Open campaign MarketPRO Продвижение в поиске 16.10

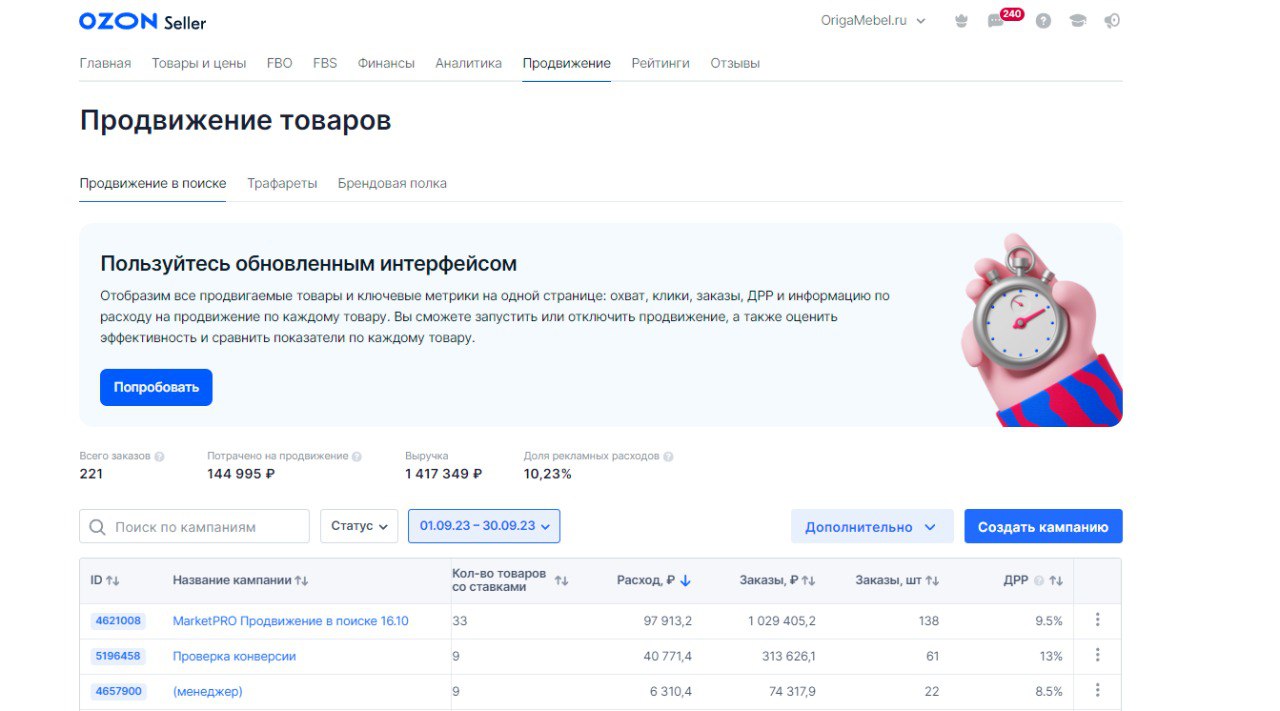(291, 621)
